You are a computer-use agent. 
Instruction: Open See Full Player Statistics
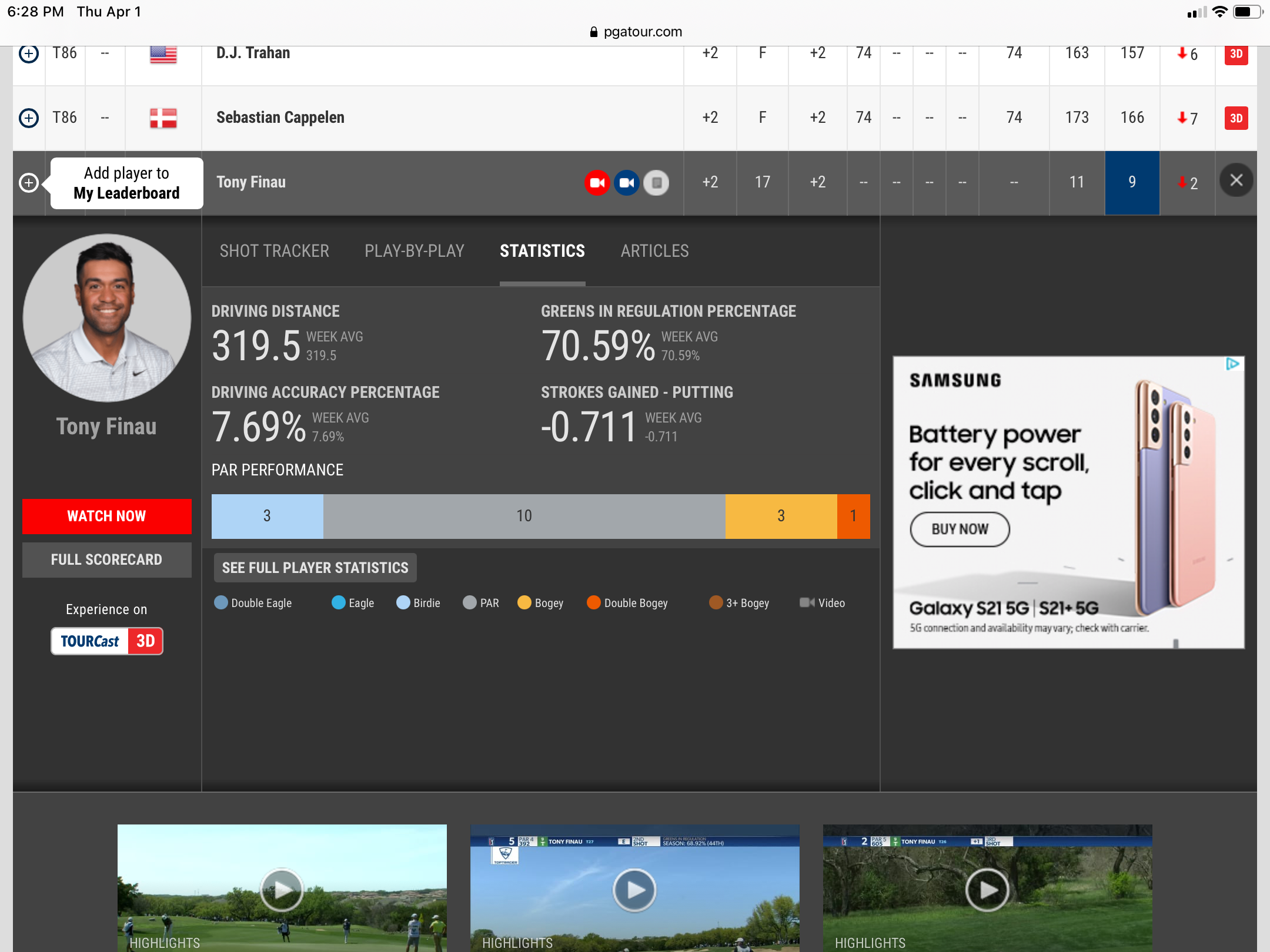point(315,568)
